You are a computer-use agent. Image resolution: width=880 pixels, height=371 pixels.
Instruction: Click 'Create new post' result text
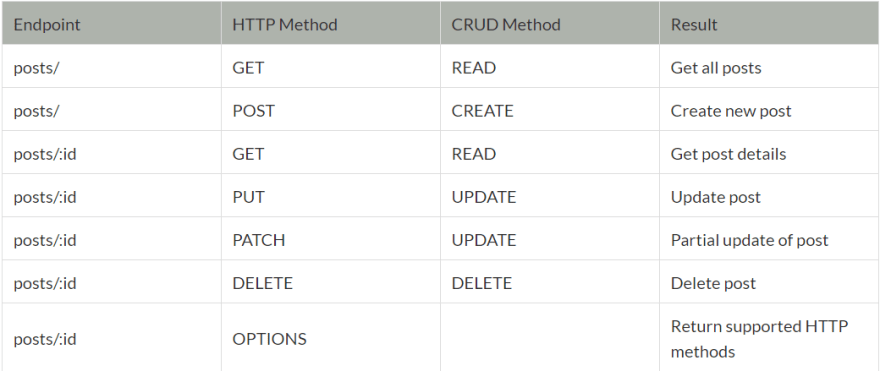pos(731,111)
